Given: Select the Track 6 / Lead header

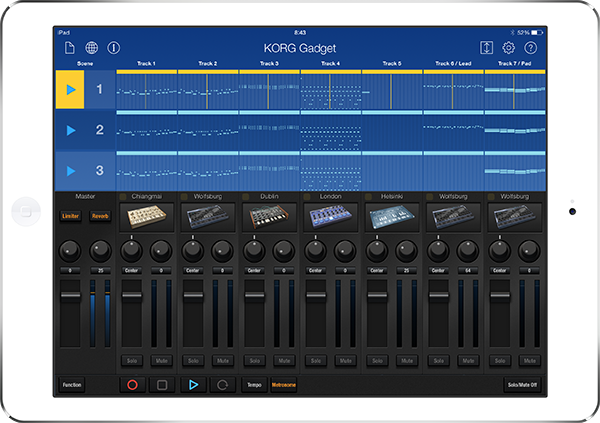Looking at the screenshot, I should 453,64.
